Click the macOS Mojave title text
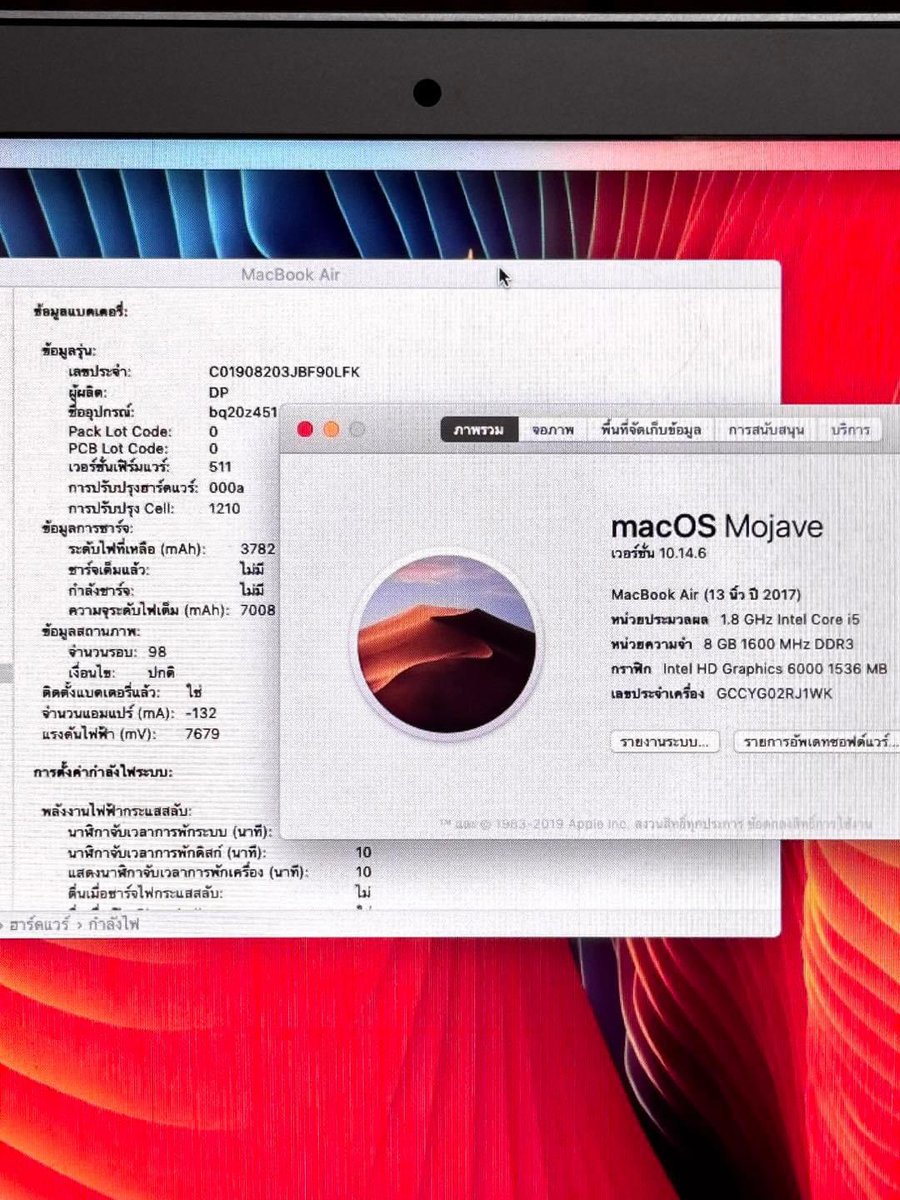900x1200 pixels. (717, 526)
